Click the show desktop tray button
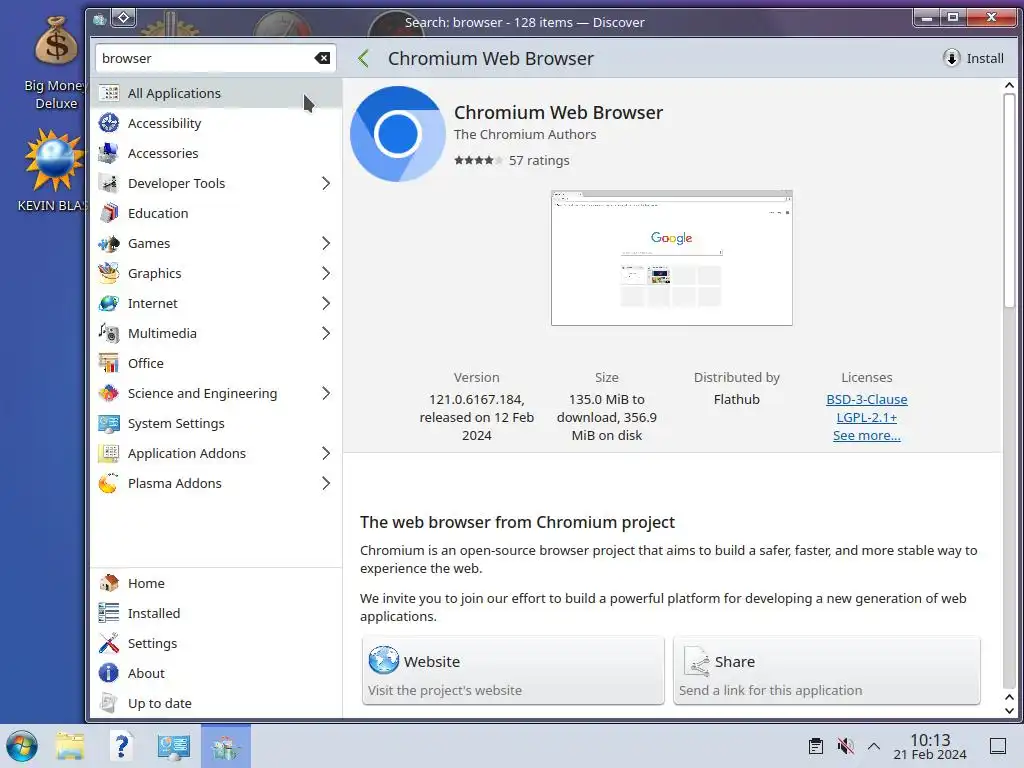1024x768 pixels. point(998,746)
